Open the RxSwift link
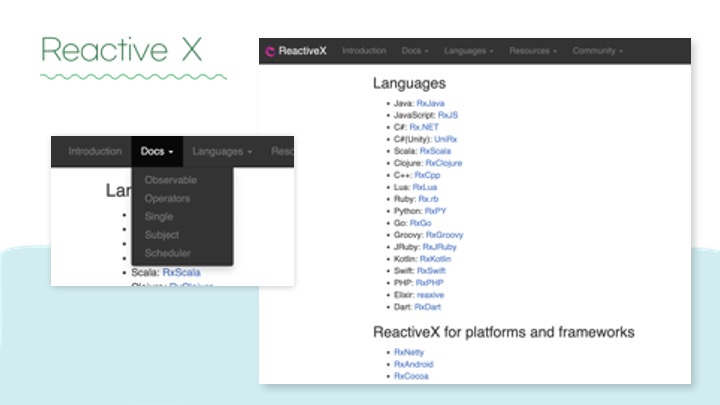 (431, 270)
